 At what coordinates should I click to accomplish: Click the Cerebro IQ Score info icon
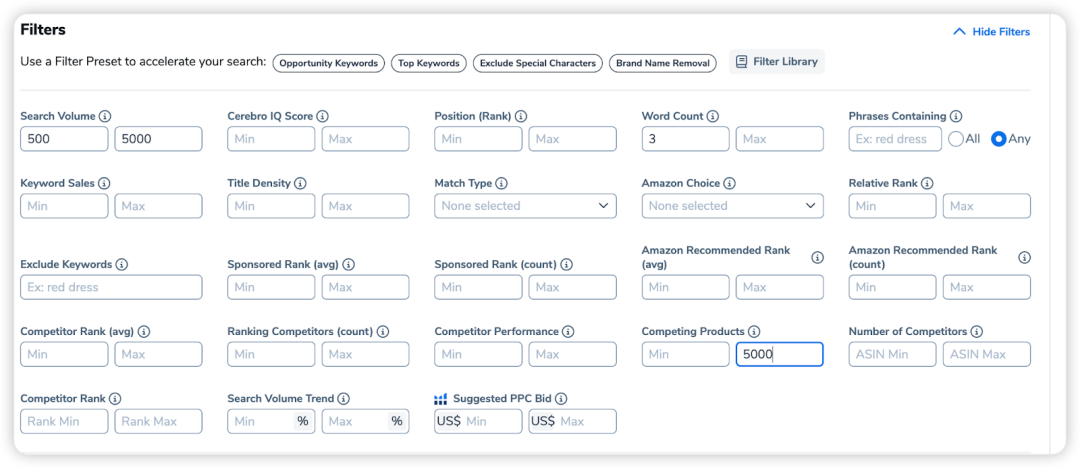click(322, 116)
